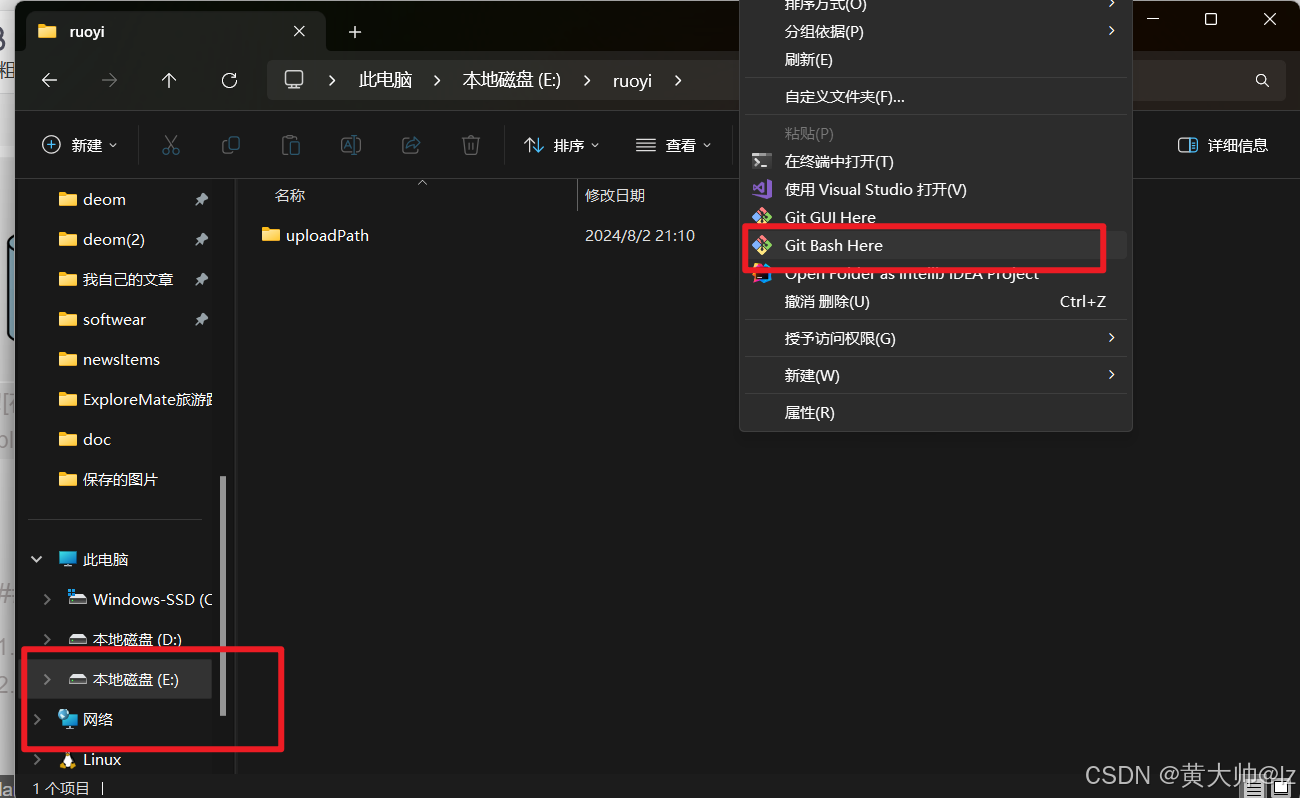Open the Sort dropdown
1300x798 pixels.
(x=562, y=145)
